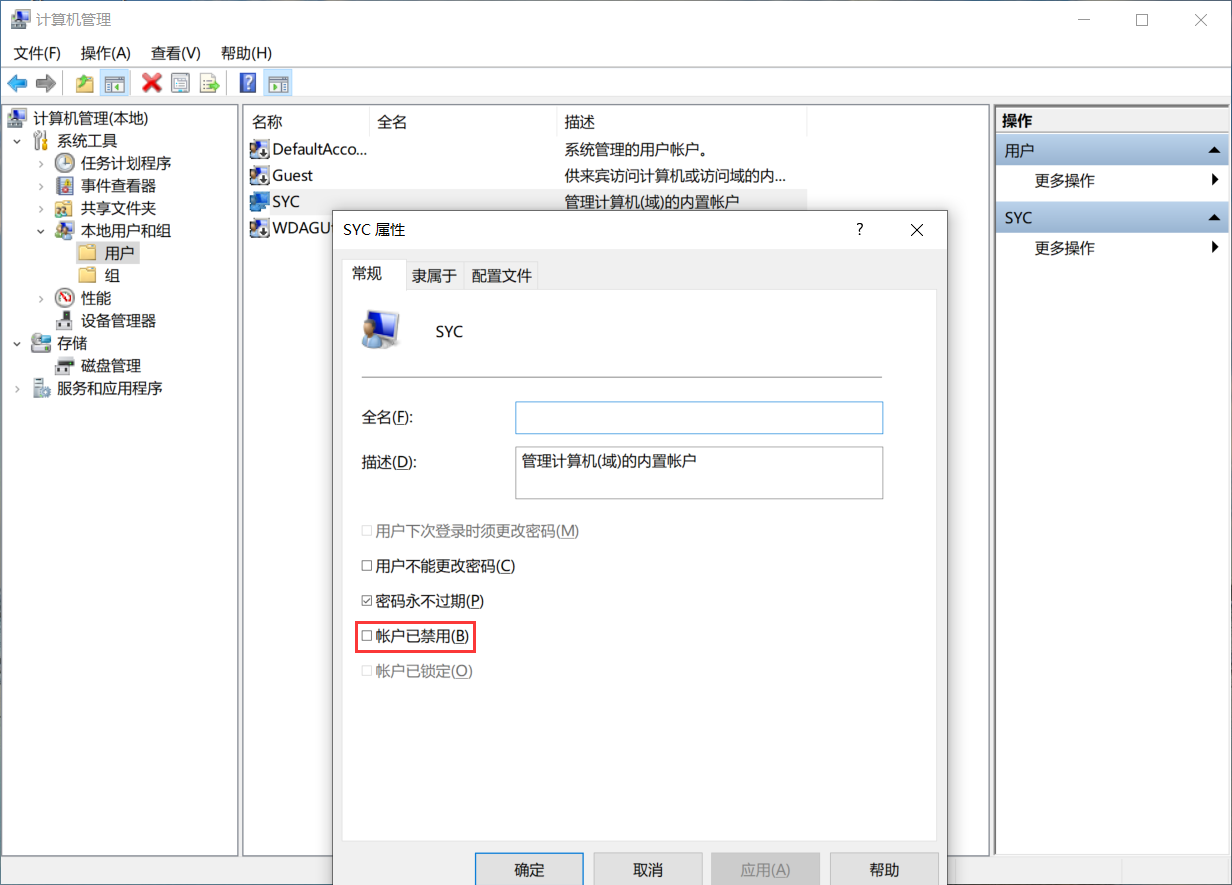
Task: Expand the 任务计划程序 tree node
Action: [41, 163]
